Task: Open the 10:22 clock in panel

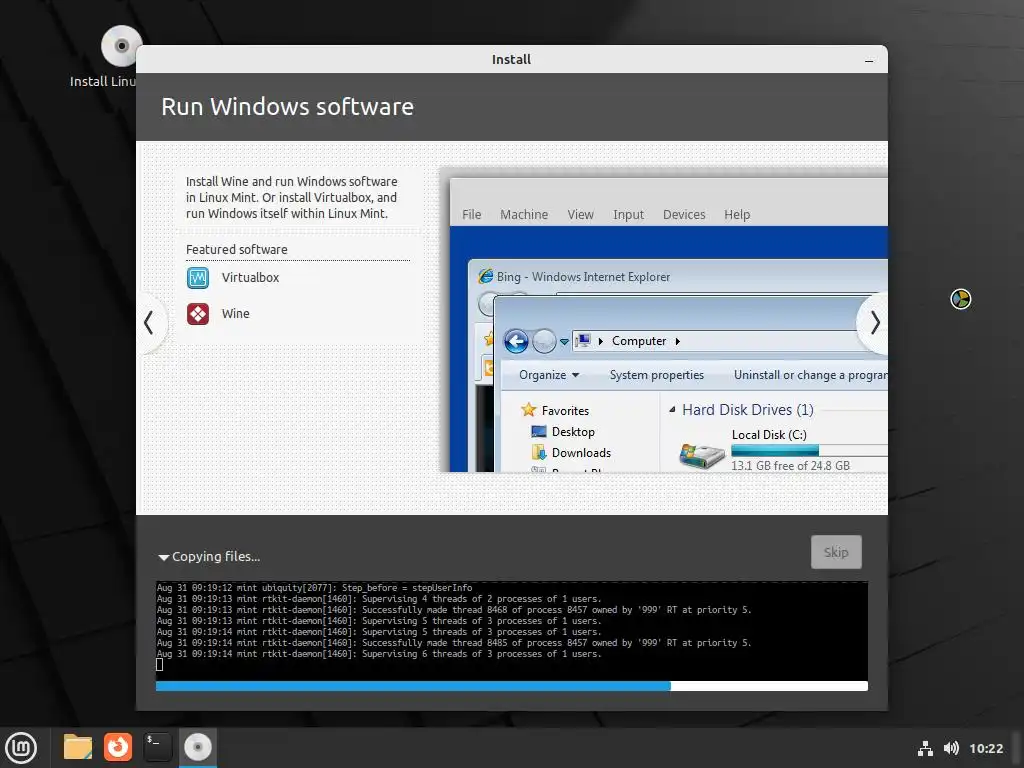Action: (985, 748)
